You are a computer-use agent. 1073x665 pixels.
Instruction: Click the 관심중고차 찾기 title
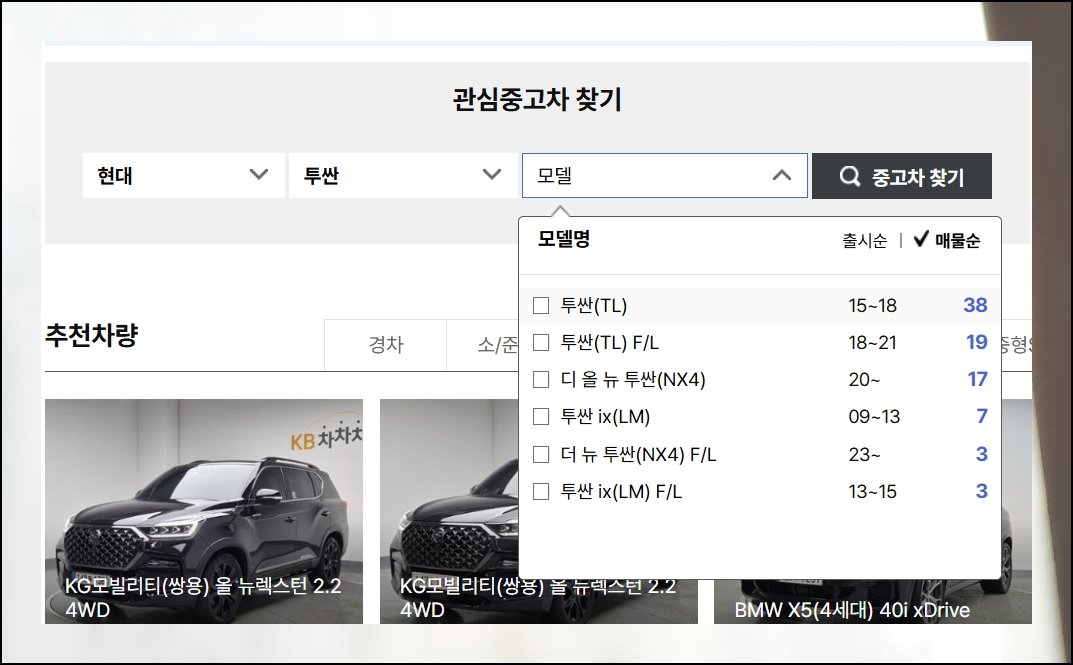(537, 100)
